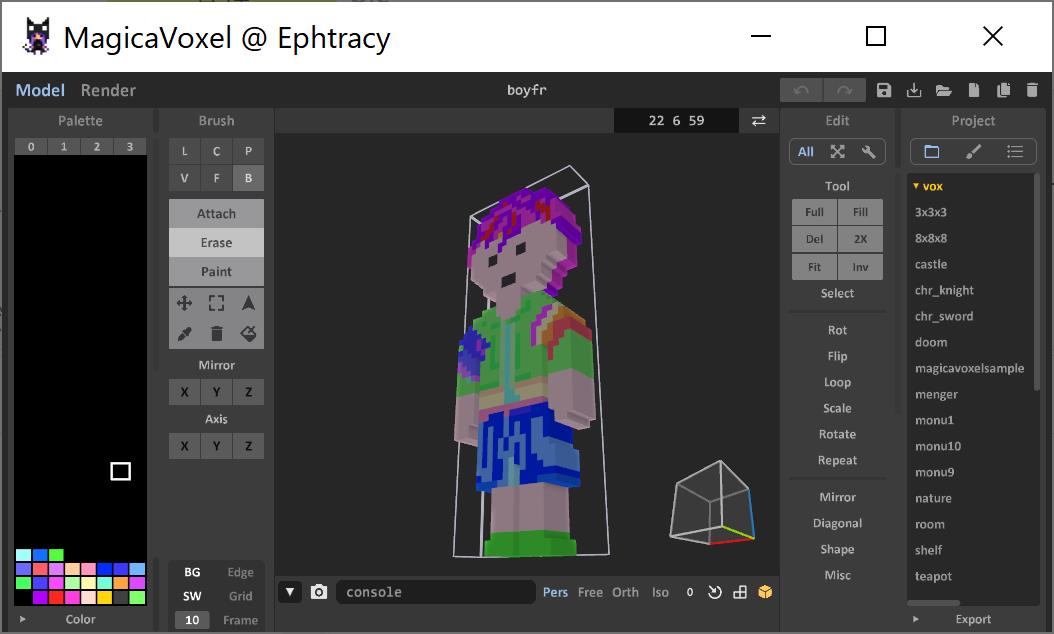
Task: Pick the eyedropper color picker tool
Action: point(184,334)
